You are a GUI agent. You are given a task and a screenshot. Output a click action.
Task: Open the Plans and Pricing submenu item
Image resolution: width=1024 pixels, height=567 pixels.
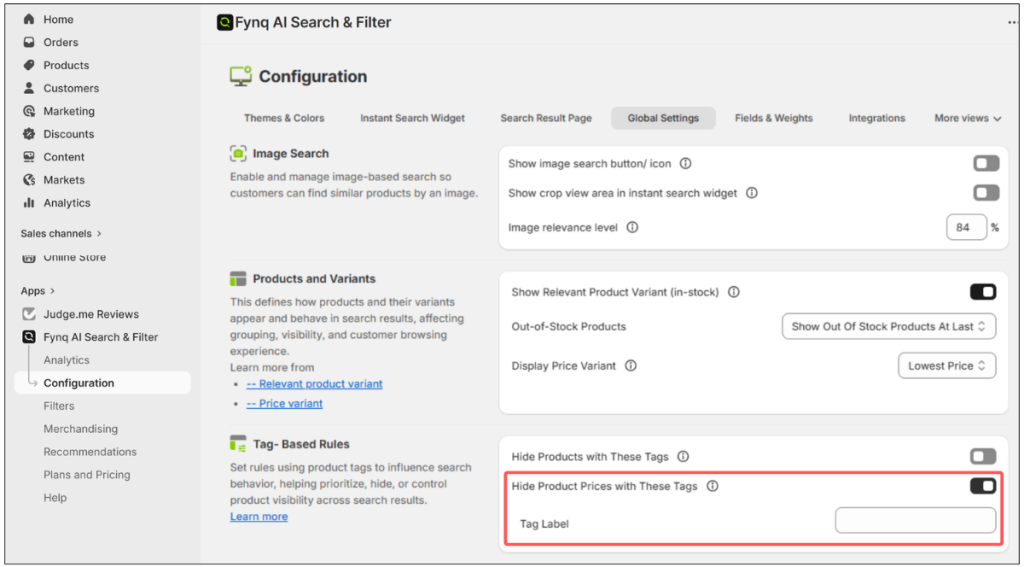pyautogui.click(x=87, y=474)
